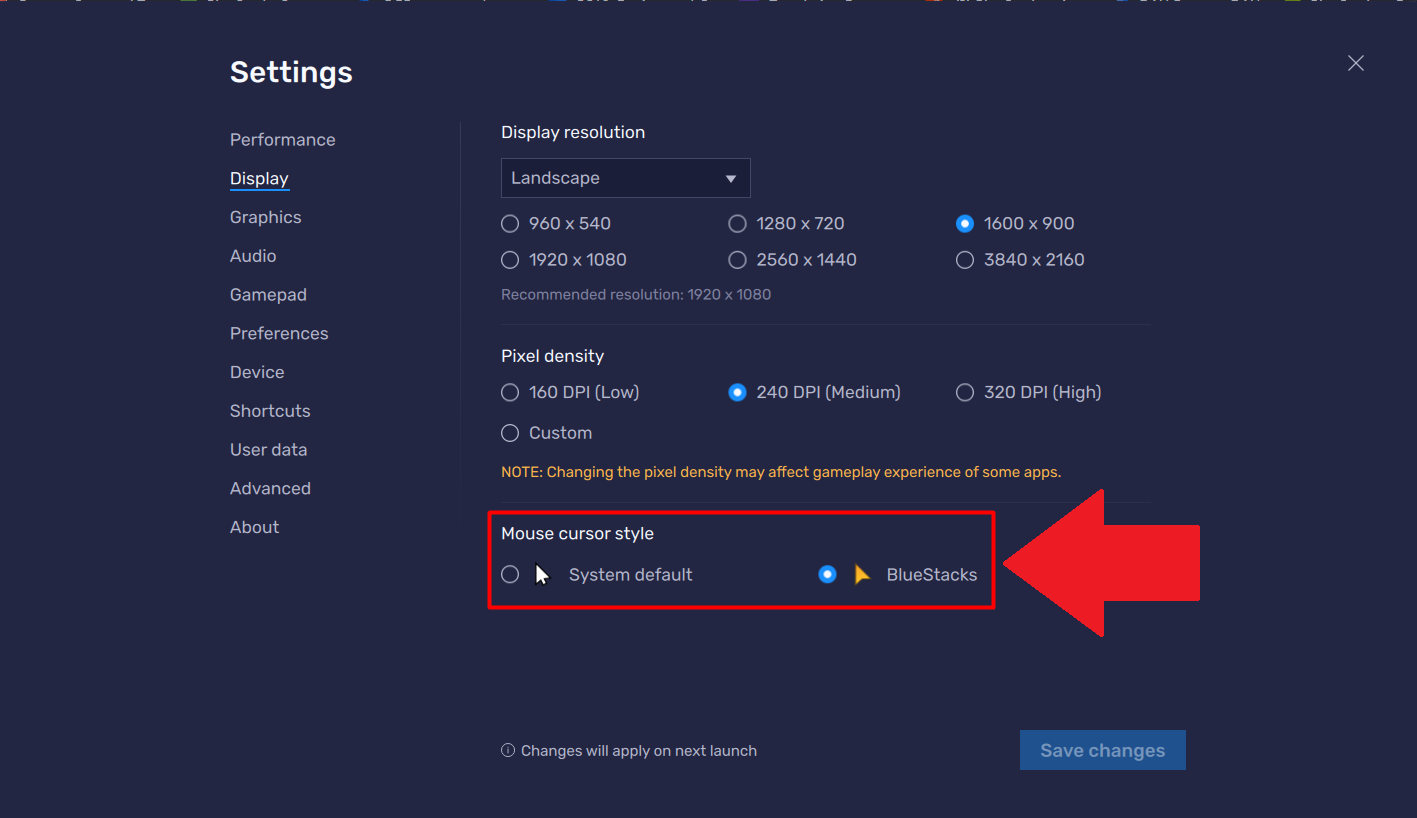Click the white system default cursor icon
Screen dimensions: 1417x818
pos(542,575)
